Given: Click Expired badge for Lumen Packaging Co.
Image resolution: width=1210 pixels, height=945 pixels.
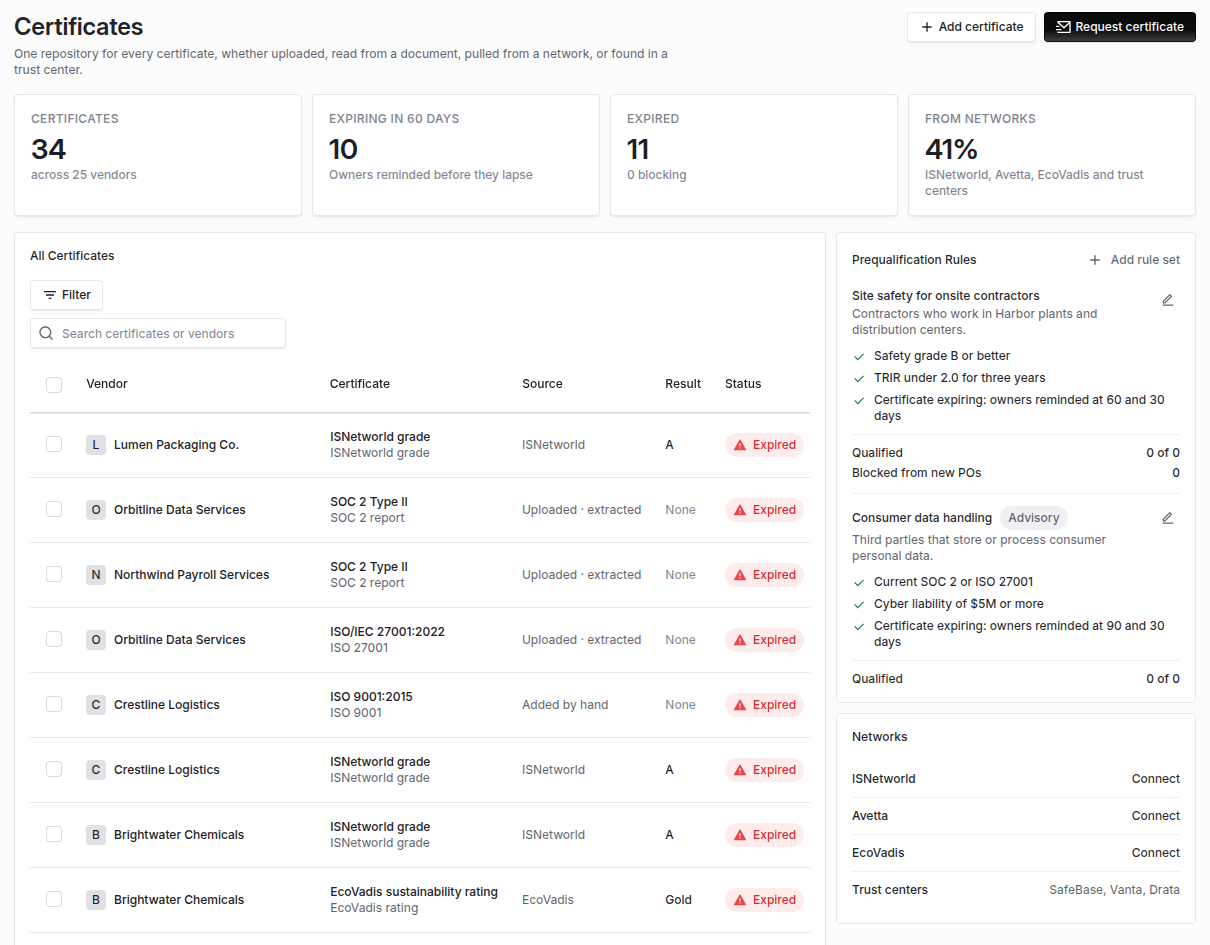Looking at the screenshot, I should (x=764, y=445).
